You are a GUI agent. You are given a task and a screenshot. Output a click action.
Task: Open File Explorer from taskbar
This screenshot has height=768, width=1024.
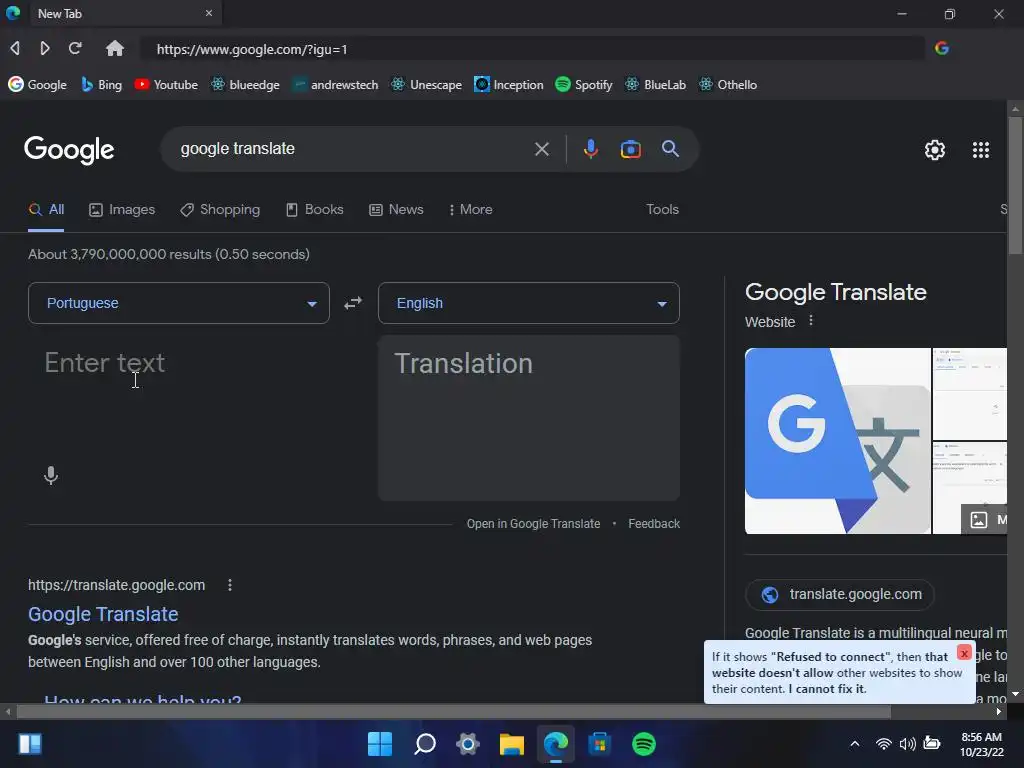click(x=512, y=744)
